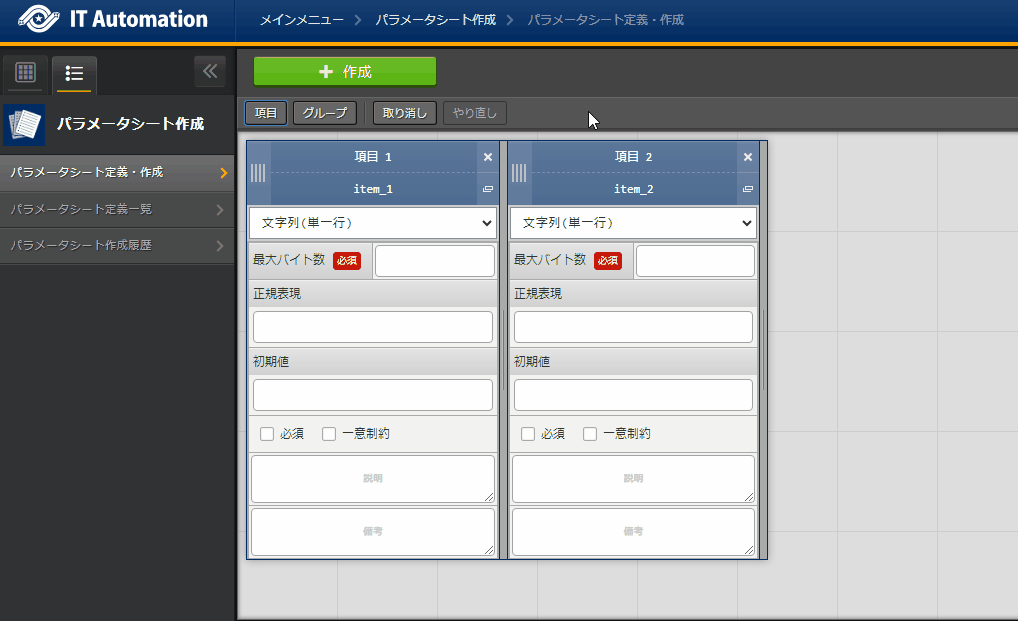Go to メインメニュー breadcrumb link
The image size is (1018, 621).
coord(301,20)
